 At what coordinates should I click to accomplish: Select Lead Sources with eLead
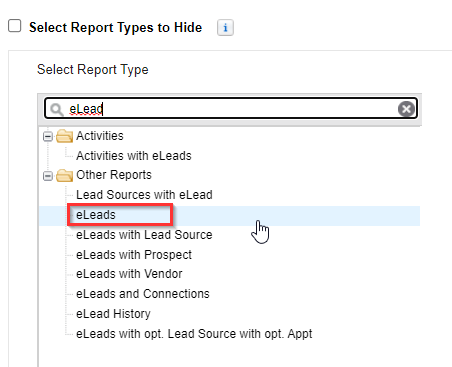pyautogui.click(x=144, y=195)
